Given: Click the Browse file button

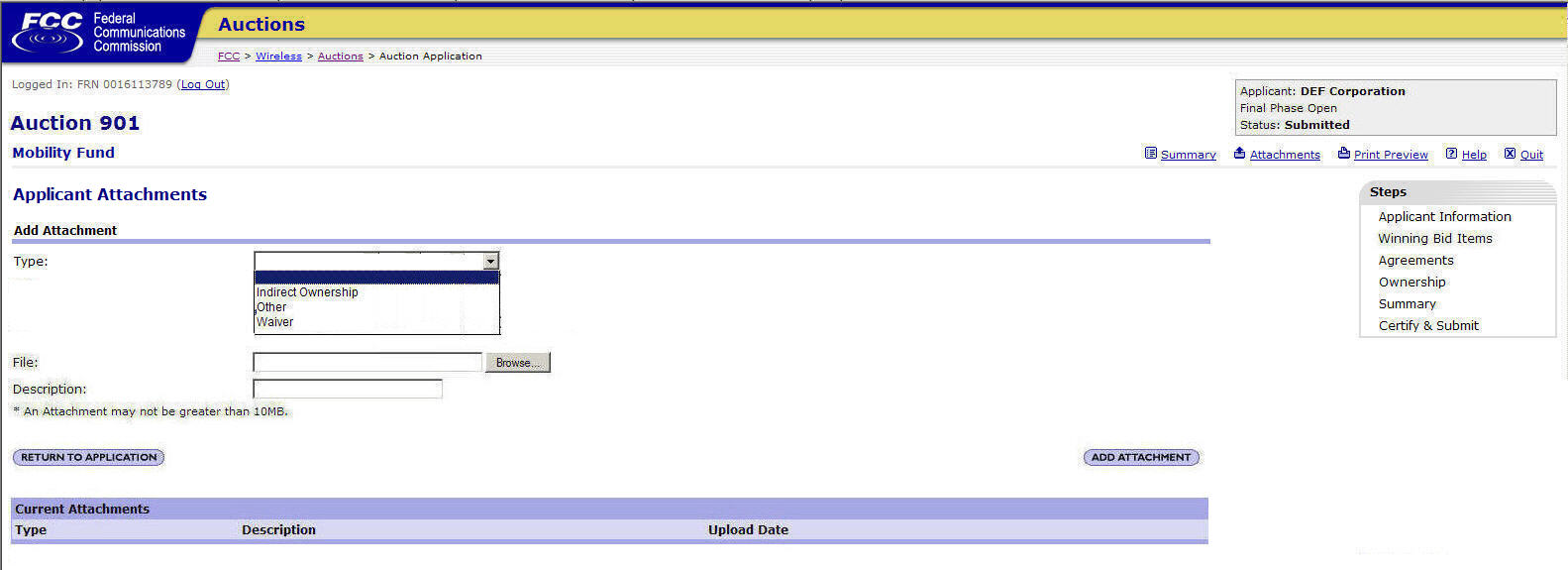Looking at the screenshot, I should (x=517, y=363).
